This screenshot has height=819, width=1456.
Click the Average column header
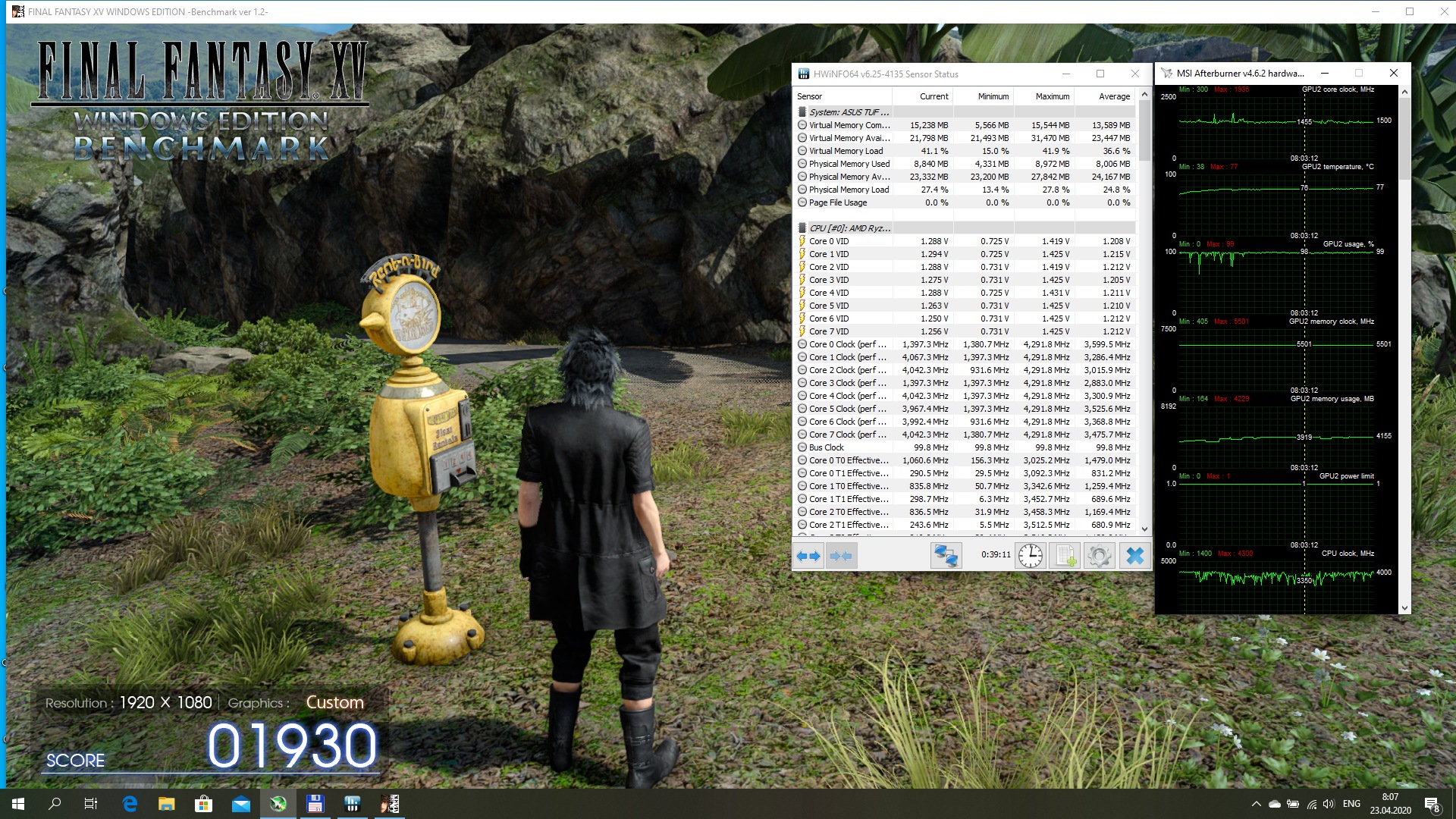(x=1113, y=96)
